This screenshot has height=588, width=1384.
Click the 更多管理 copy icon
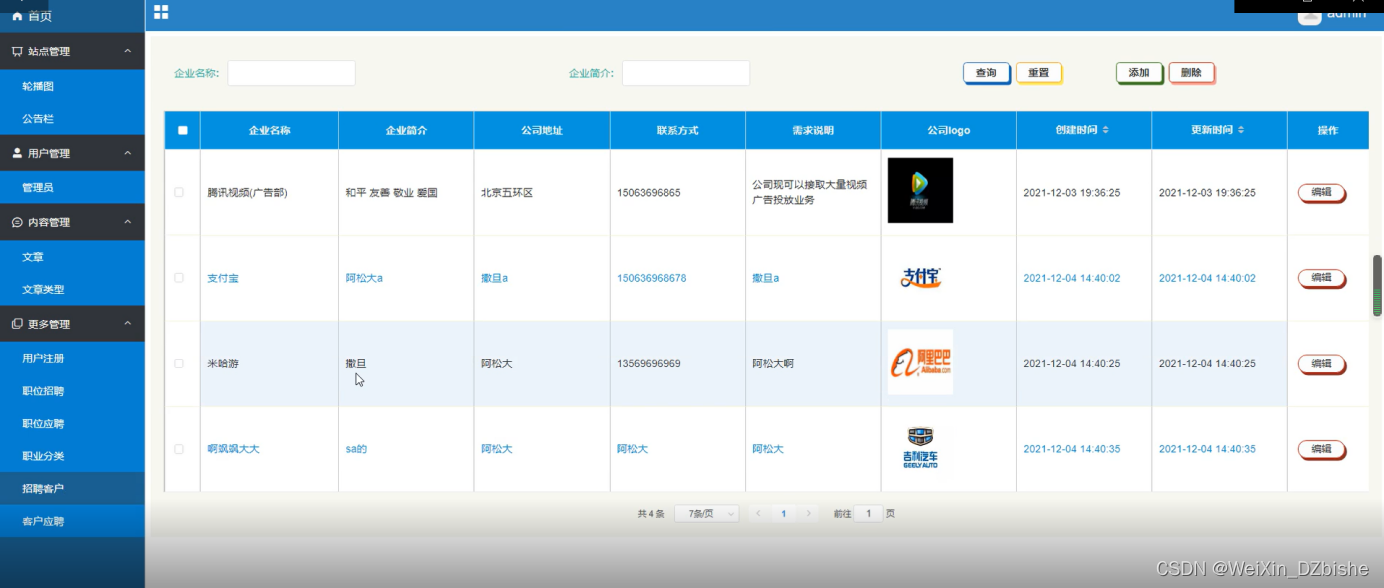coord(17,324)
